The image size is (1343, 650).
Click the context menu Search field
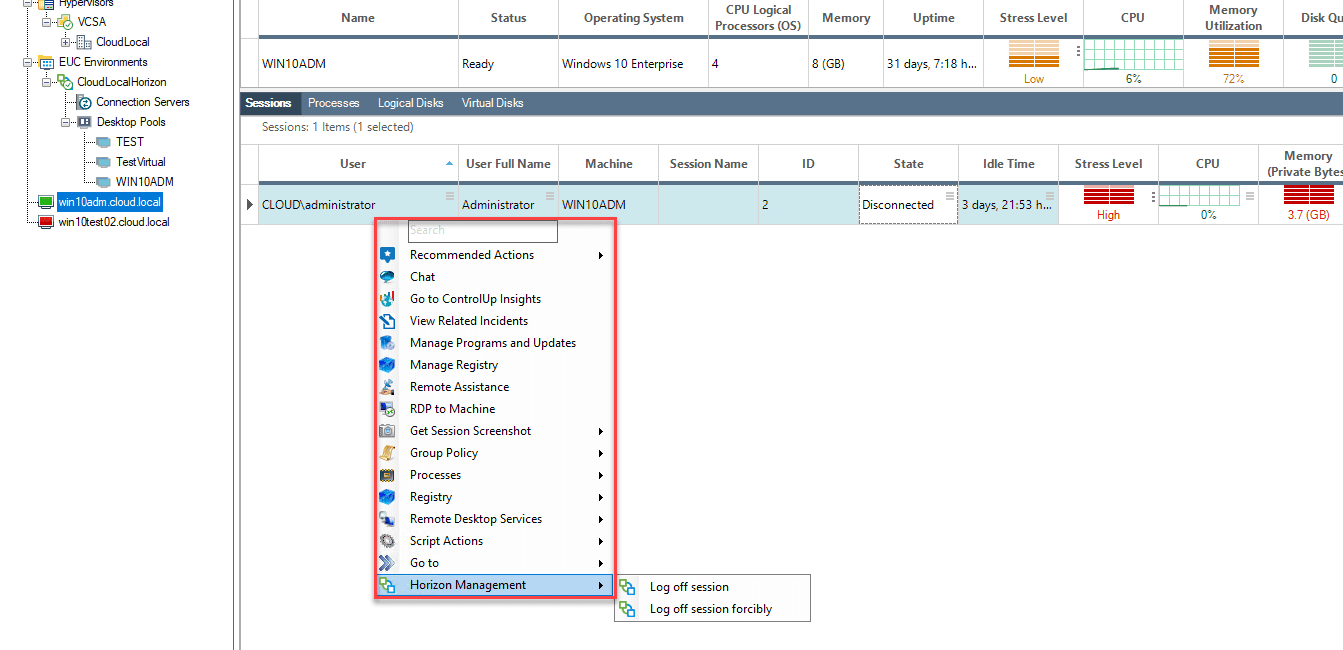click(482, 230)
